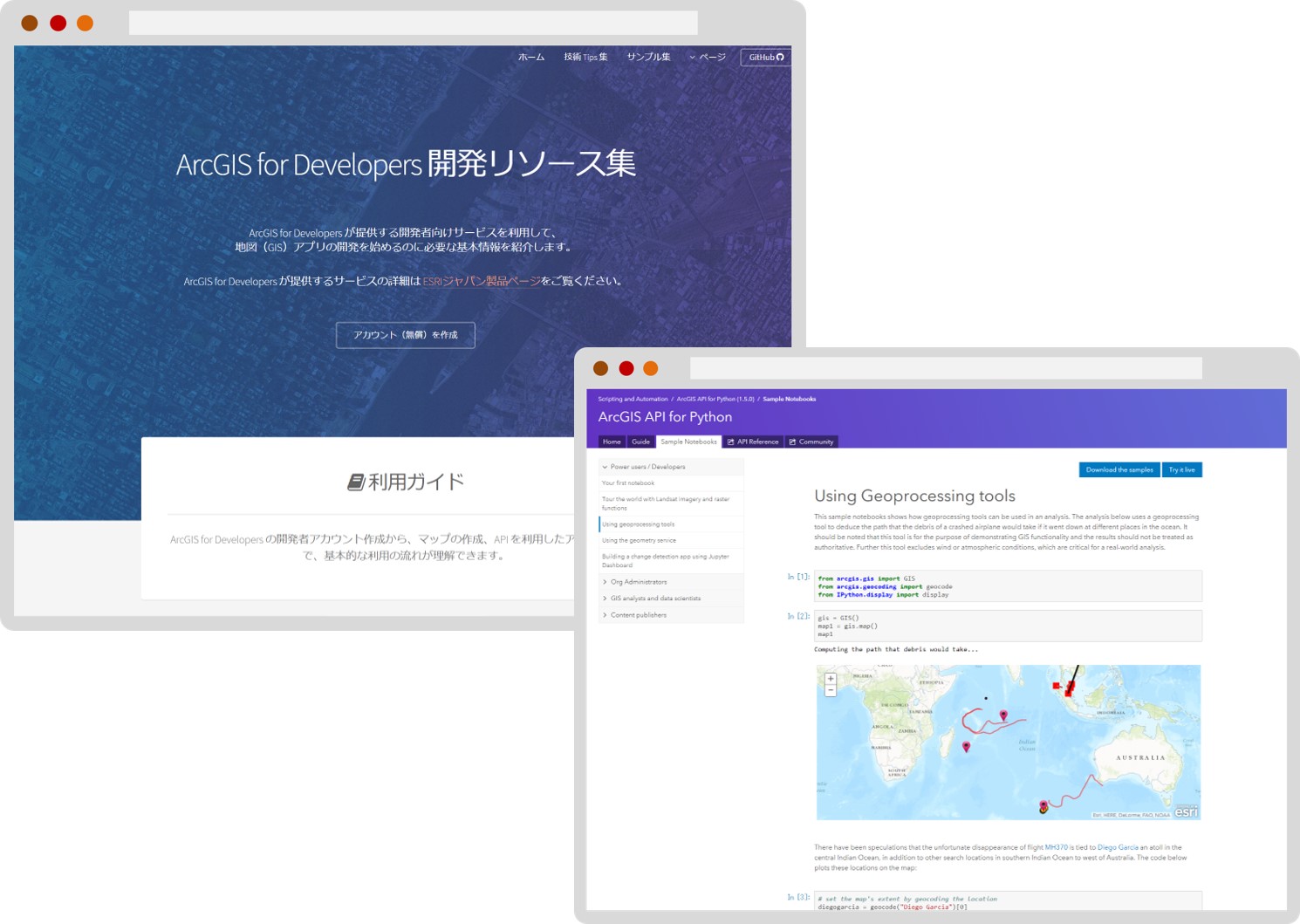Open Tour the world with Landsat imagery item

click(x=671, y=503)
